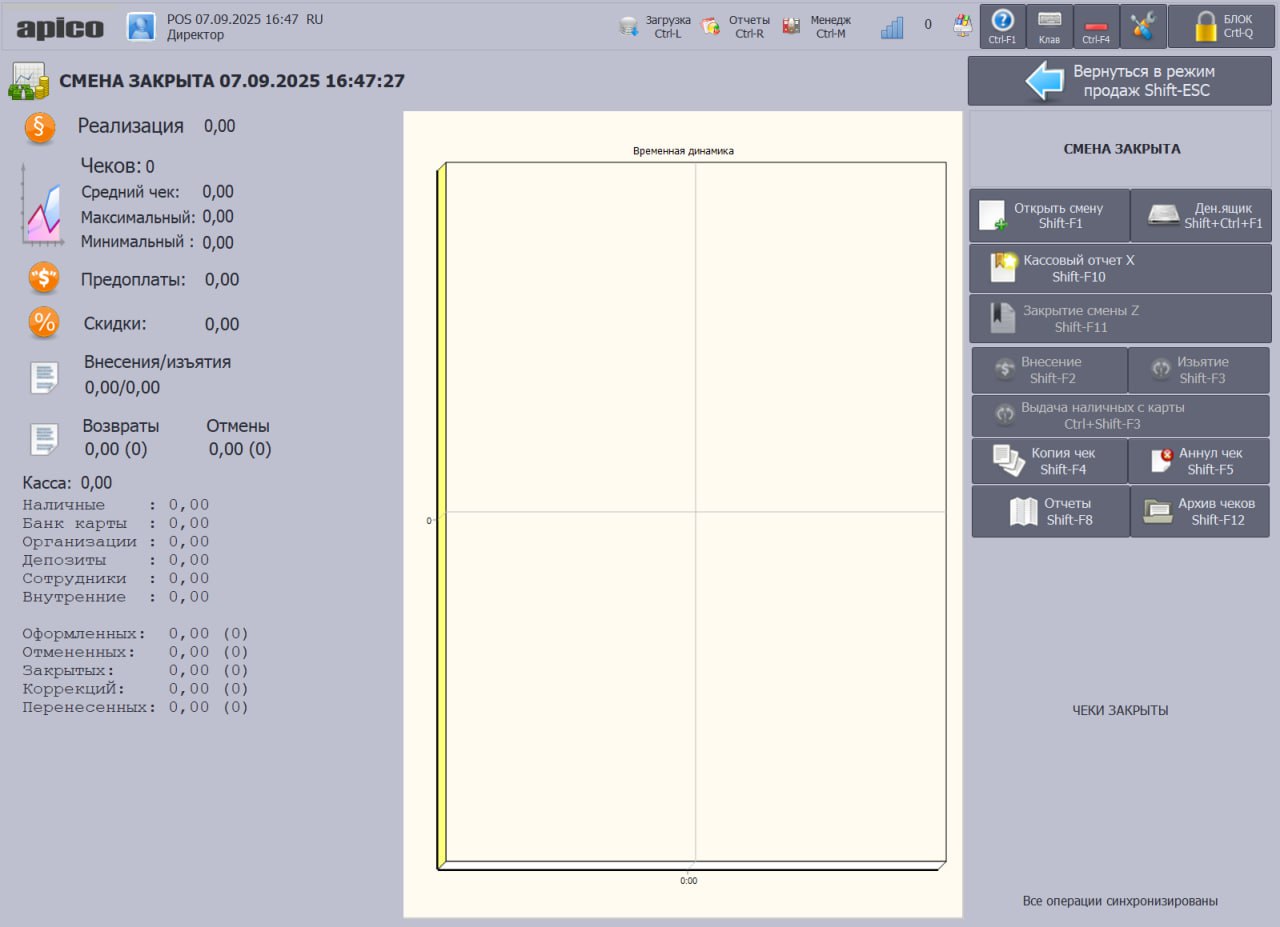Click the network synchronization globe icon
The image size is (1280, 927).
(x=962, y=26)
